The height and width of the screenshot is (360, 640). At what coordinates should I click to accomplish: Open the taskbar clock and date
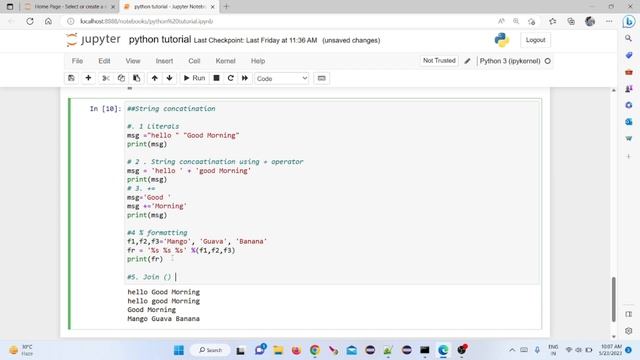tap(611, 350)
